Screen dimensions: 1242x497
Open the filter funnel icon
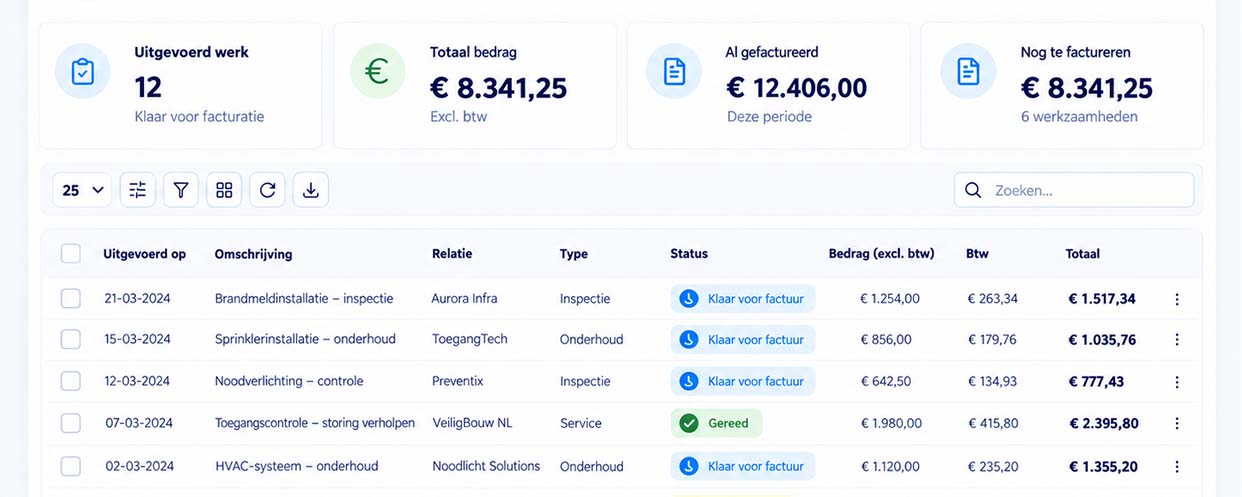pyautogui.click(x=181, y=190)
